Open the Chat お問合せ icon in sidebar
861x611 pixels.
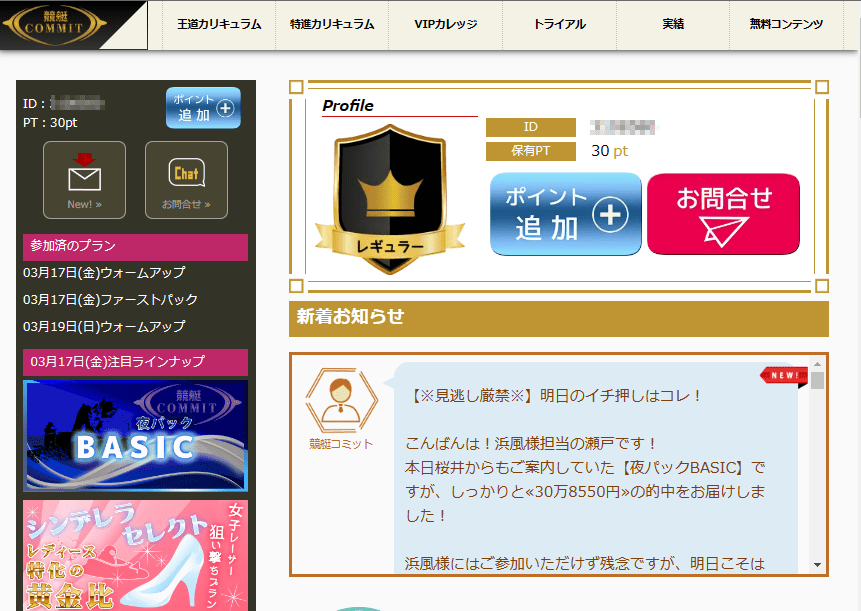(186, 180)
